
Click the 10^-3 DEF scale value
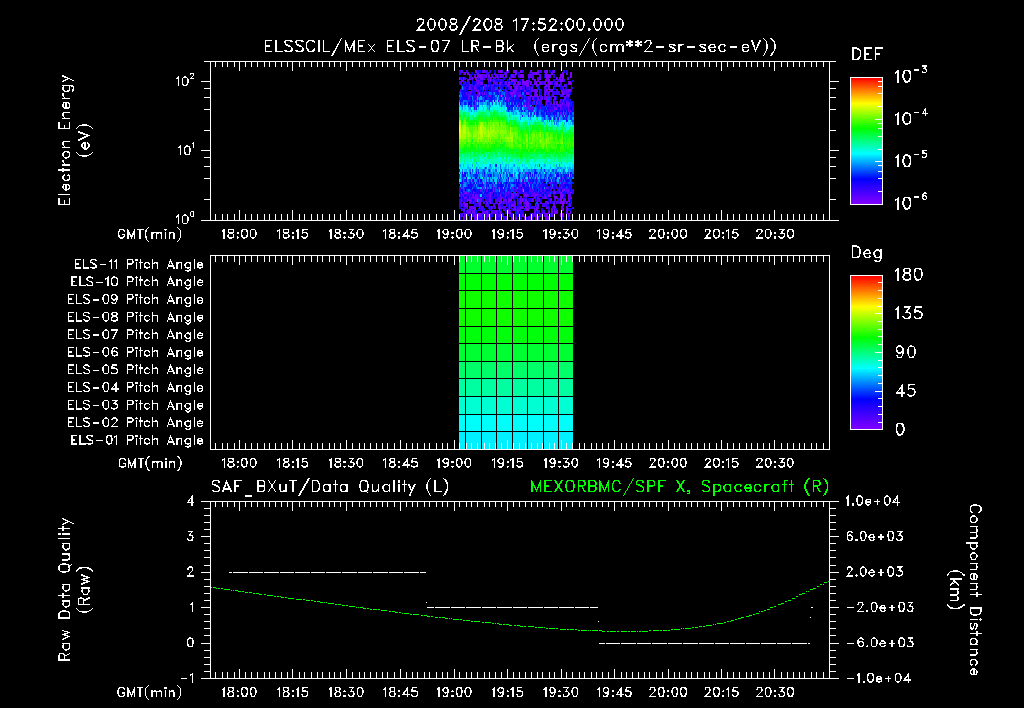coord(910,76)
